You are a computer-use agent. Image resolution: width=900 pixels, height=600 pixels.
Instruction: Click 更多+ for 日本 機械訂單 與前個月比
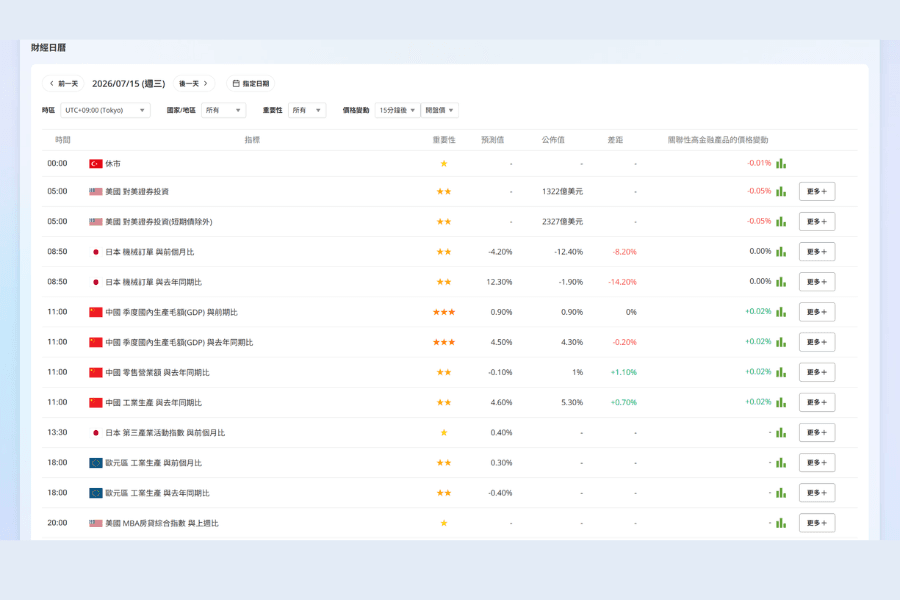[817, 251]
